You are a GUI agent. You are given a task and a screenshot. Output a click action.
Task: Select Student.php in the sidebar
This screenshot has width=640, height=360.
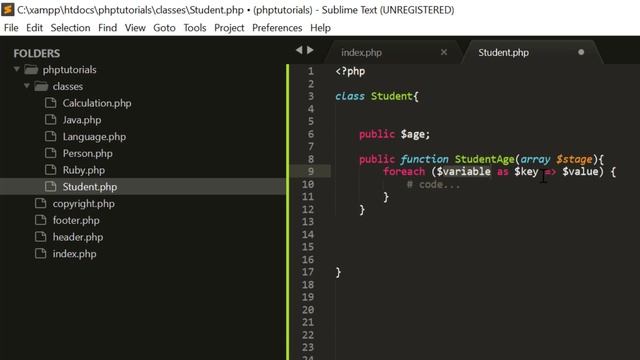pos(90,187)
